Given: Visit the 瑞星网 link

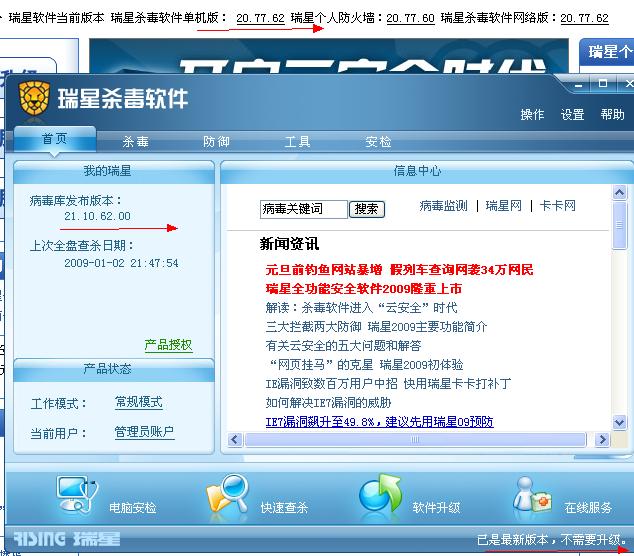Looking at the screenshot, I should 503,206.
